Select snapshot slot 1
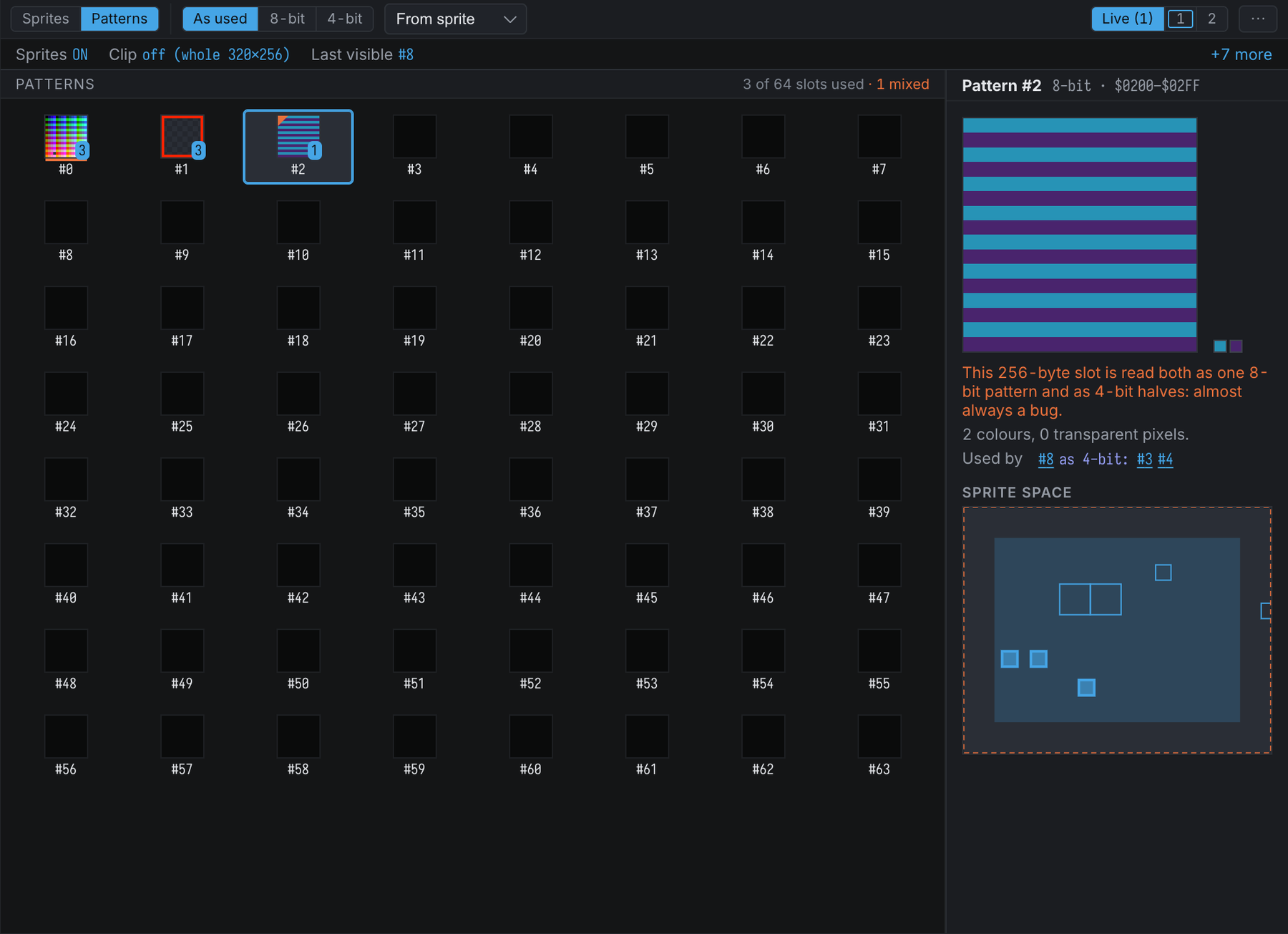 pos(1180,19)
